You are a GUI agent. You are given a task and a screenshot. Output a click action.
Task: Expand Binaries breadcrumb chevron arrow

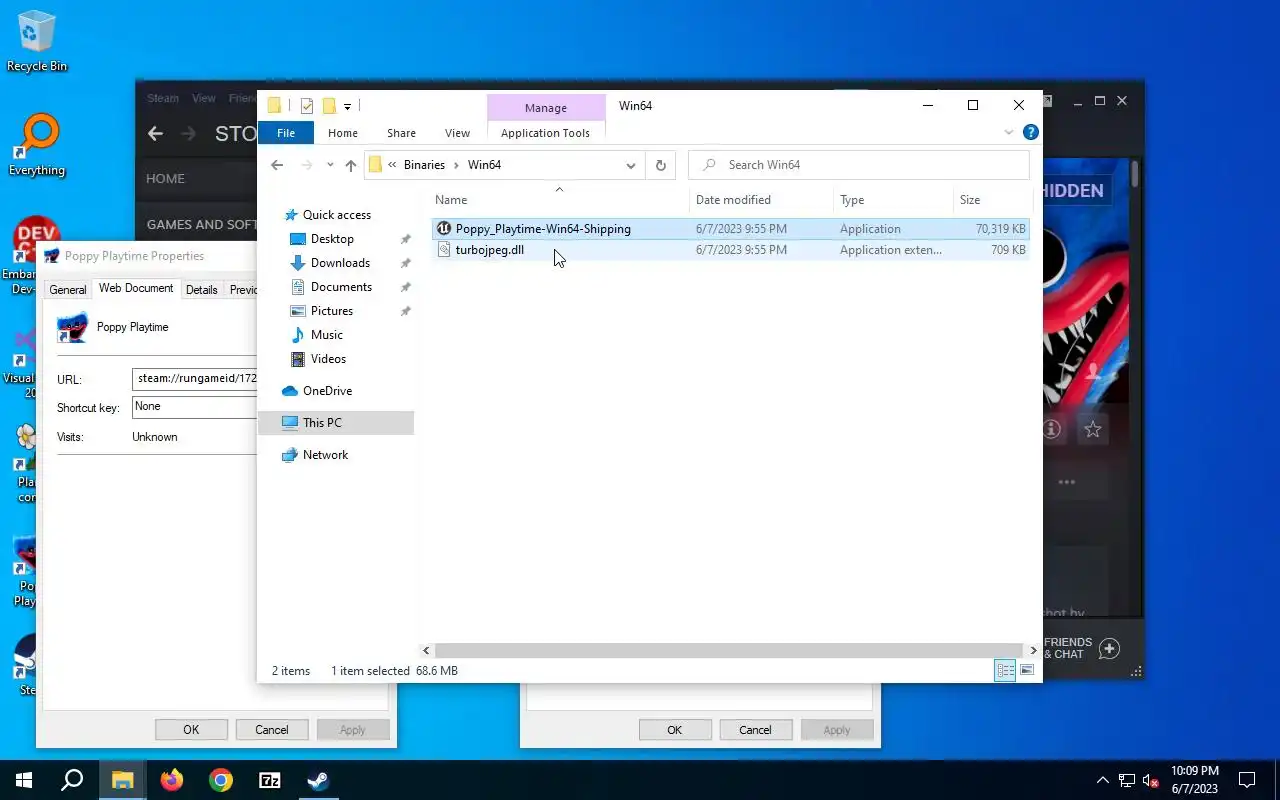pyautogui.click(x=456, y=165)
